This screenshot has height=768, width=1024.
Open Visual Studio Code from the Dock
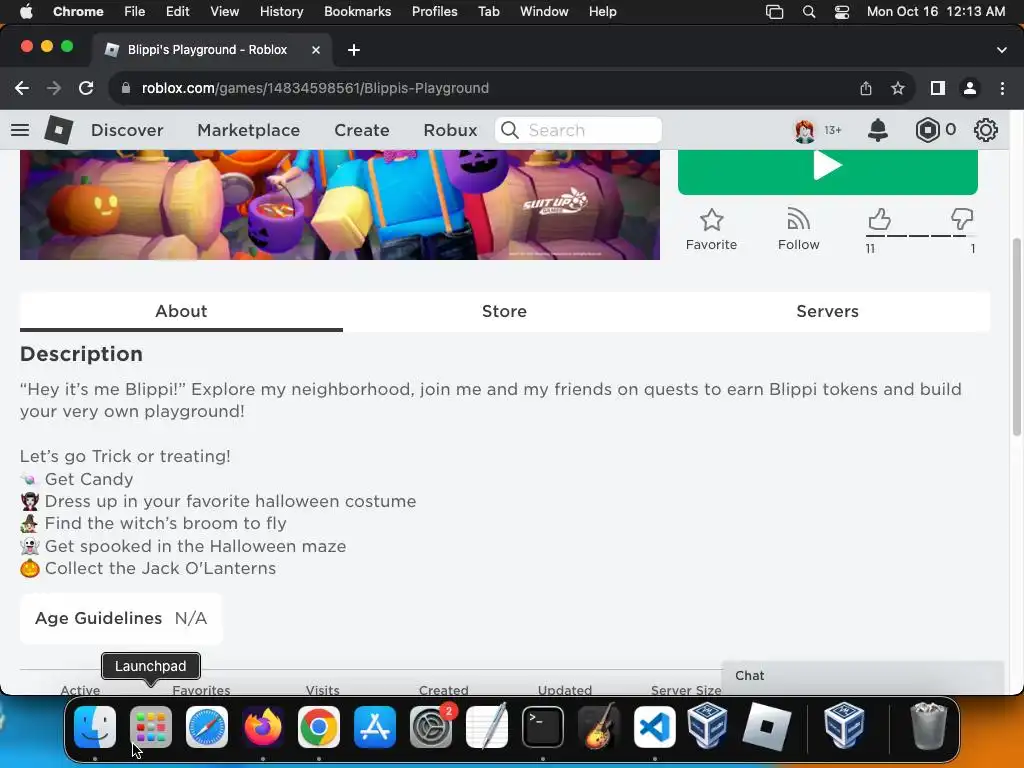(x=655, y=727)
